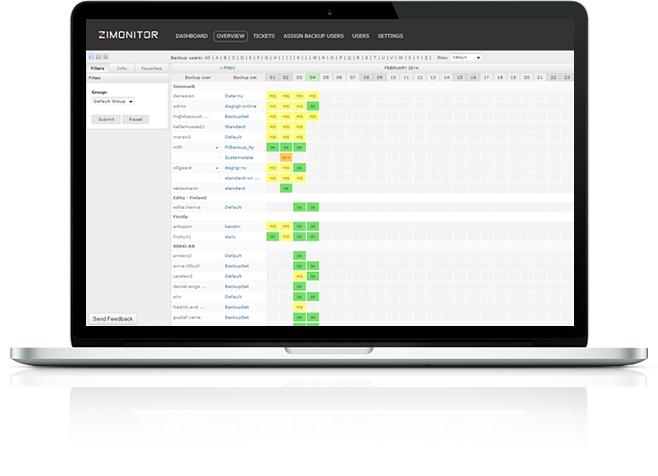Click the green OK cell for anders2
This screenshot has height=476, width=658.
[299, 256]
